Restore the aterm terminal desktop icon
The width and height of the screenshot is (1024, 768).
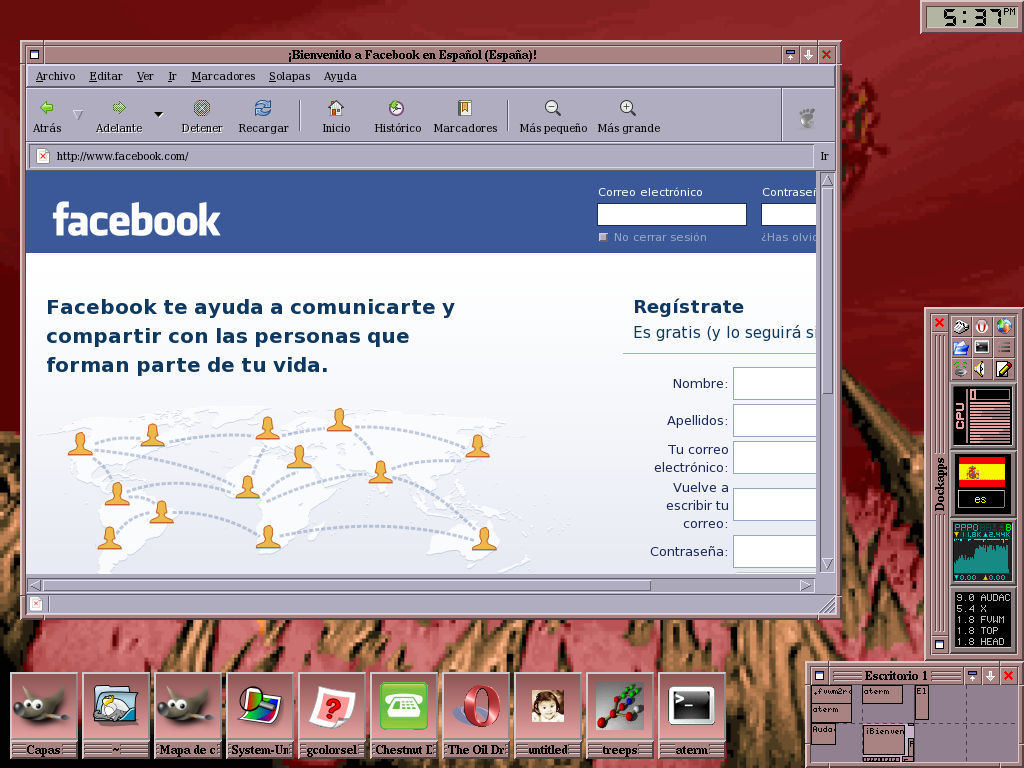[692, 707]
